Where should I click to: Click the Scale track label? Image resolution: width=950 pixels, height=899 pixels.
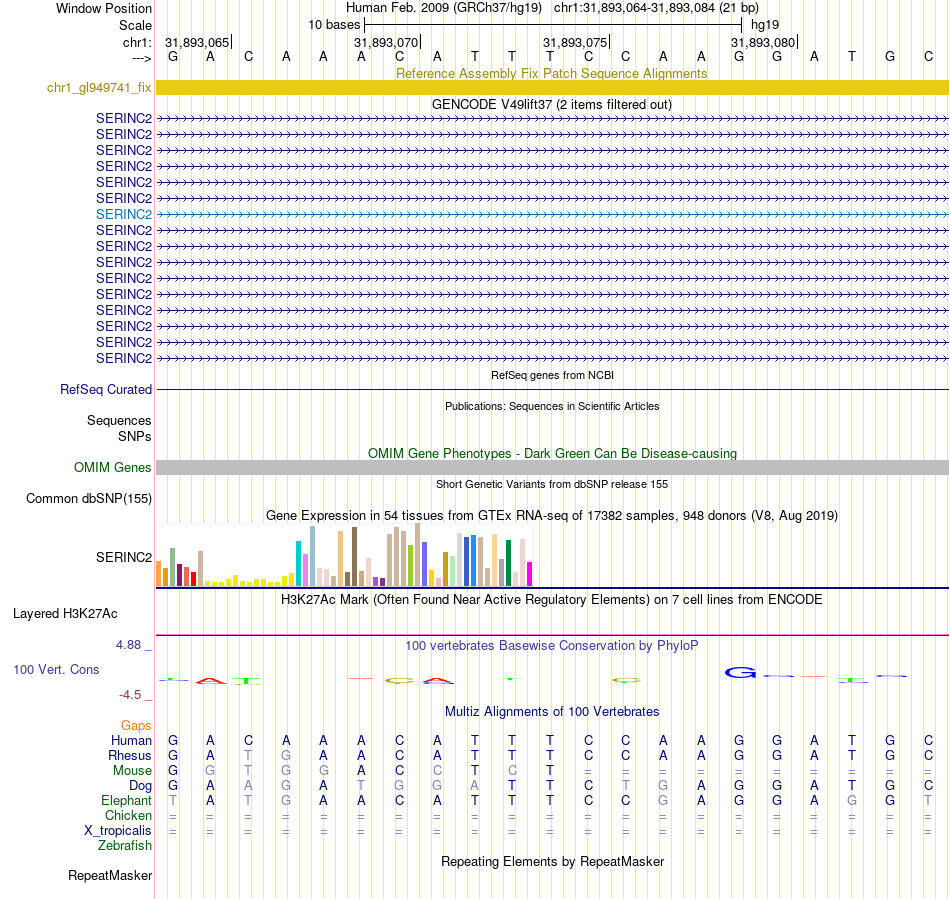coord(135,25)
